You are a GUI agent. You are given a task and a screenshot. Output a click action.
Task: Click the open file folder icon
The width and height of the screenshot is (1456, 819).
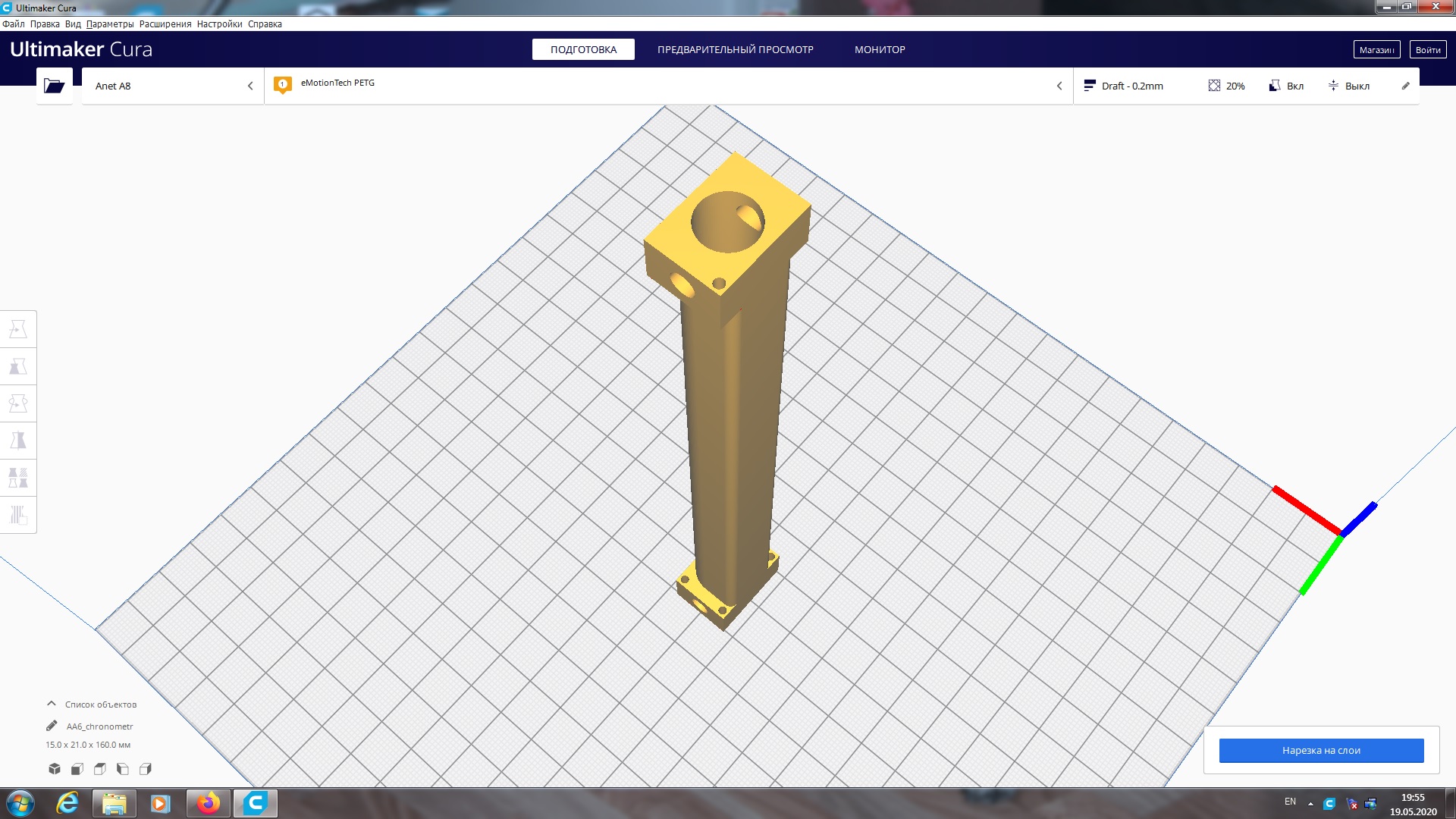tap(54, 86)
